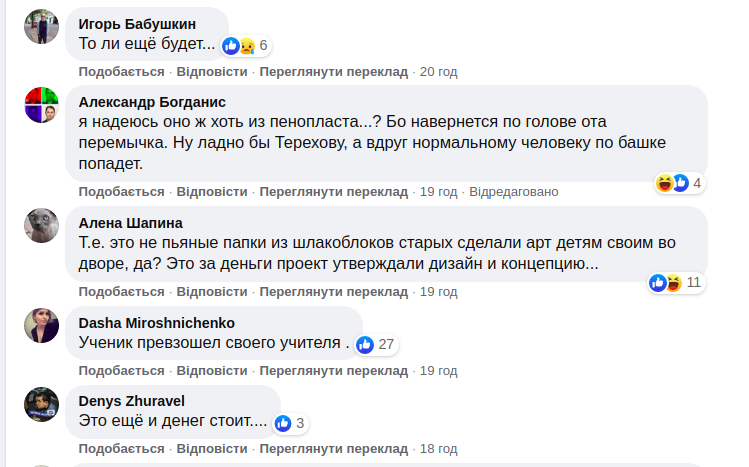Screen dimensions: 749x467
Task: Expand translation of Игорь Бабушкин's comment
Action: point(333,72)
